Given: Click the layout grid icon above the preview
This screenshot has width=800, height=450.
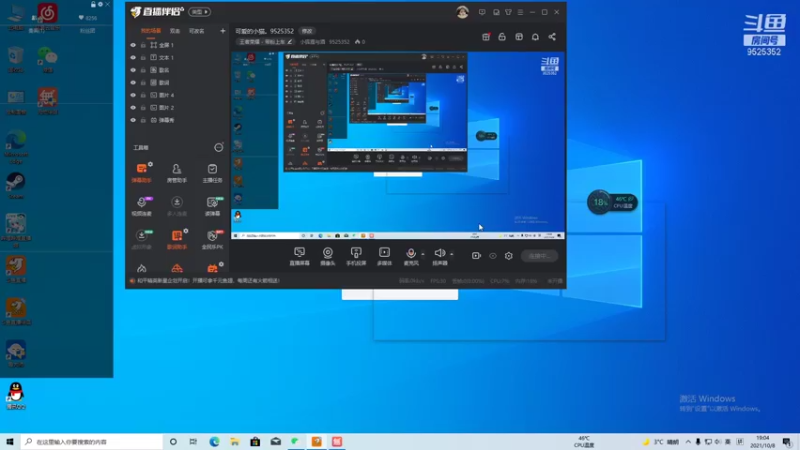Looking at the screenshot, I should (x=519, y=37).
